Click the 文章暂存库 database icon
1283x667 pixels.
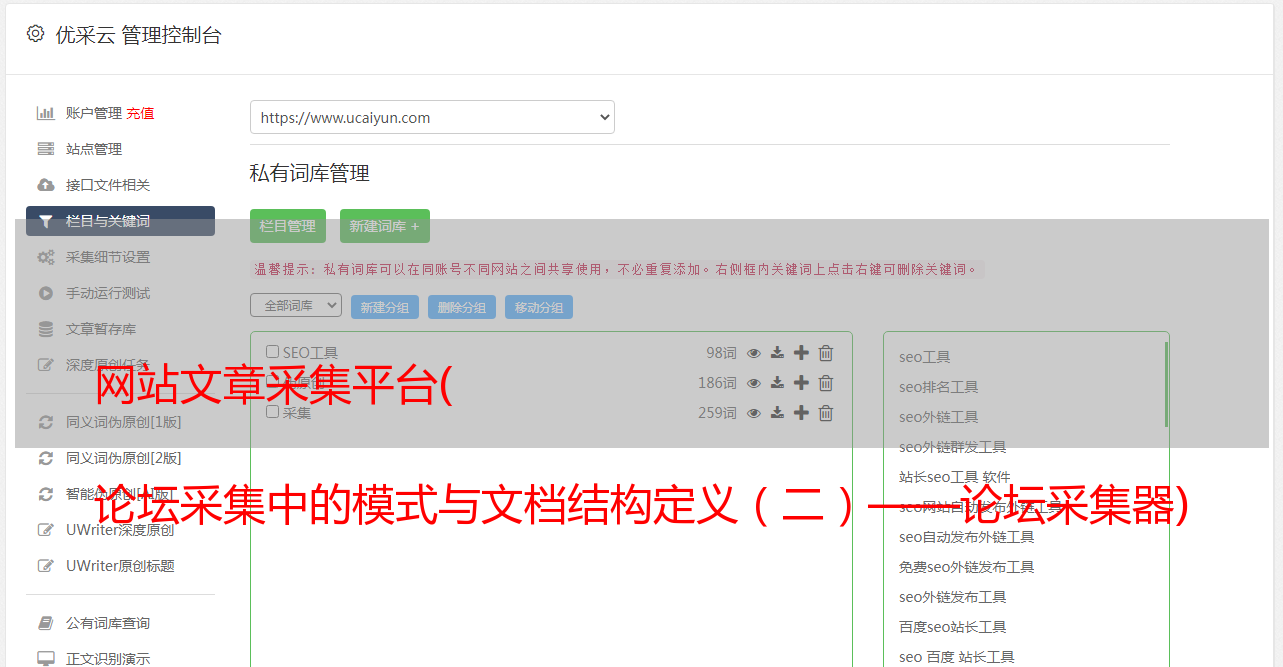[x=46, y=329]
